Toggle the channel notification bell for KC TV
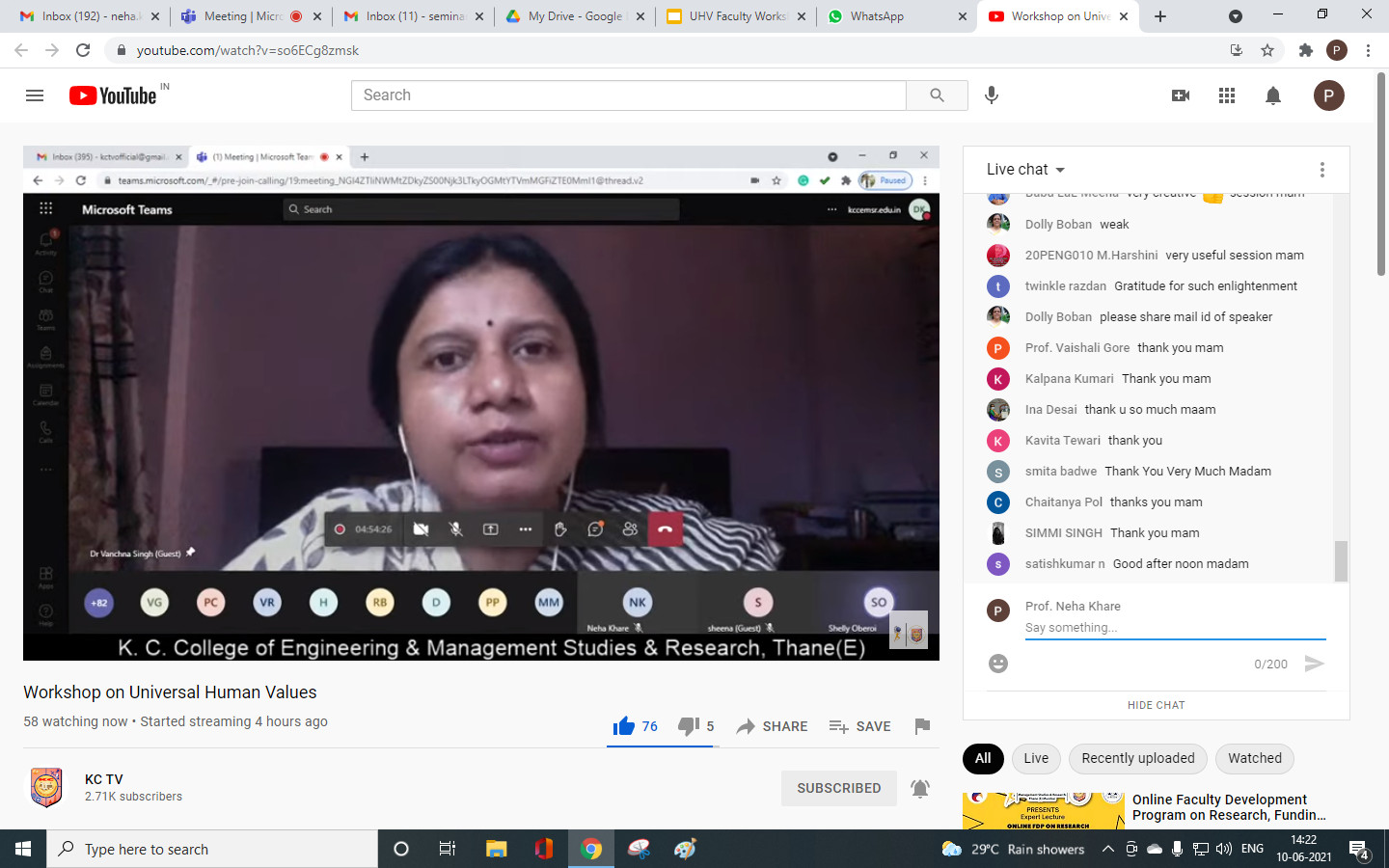The width and height of the screenshot is (1389, 868). click(x=920, y=788)
